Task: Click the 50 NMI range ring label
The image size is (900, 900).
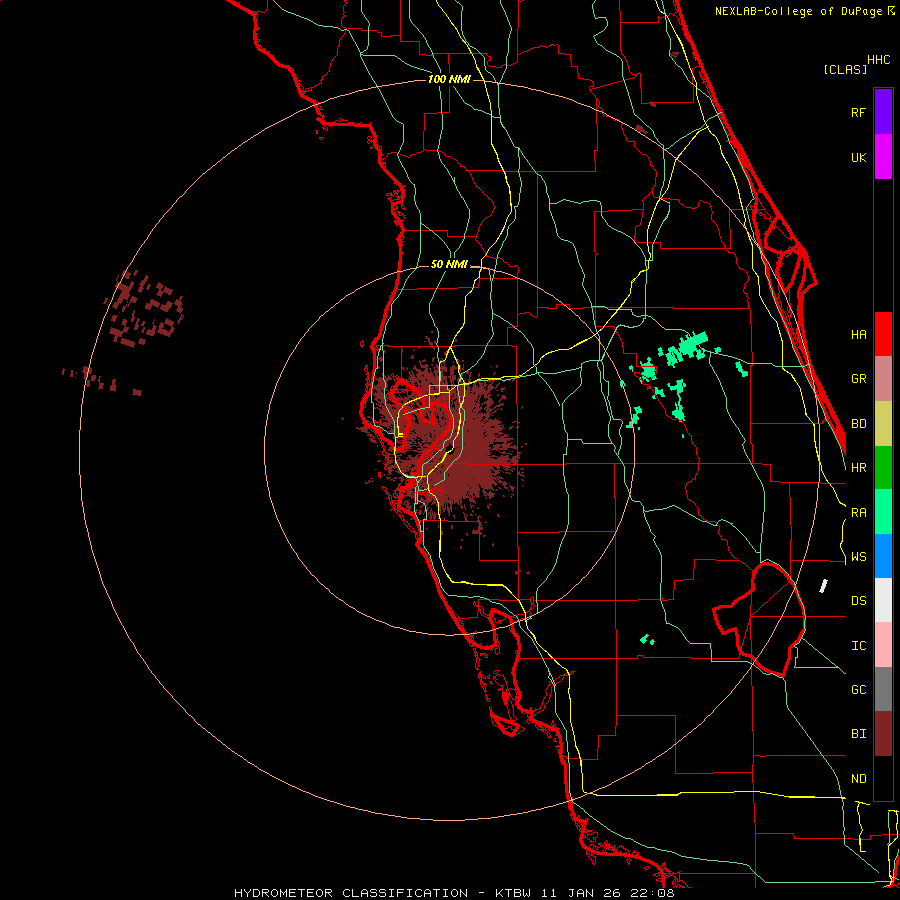Action: tap(449, 264)
